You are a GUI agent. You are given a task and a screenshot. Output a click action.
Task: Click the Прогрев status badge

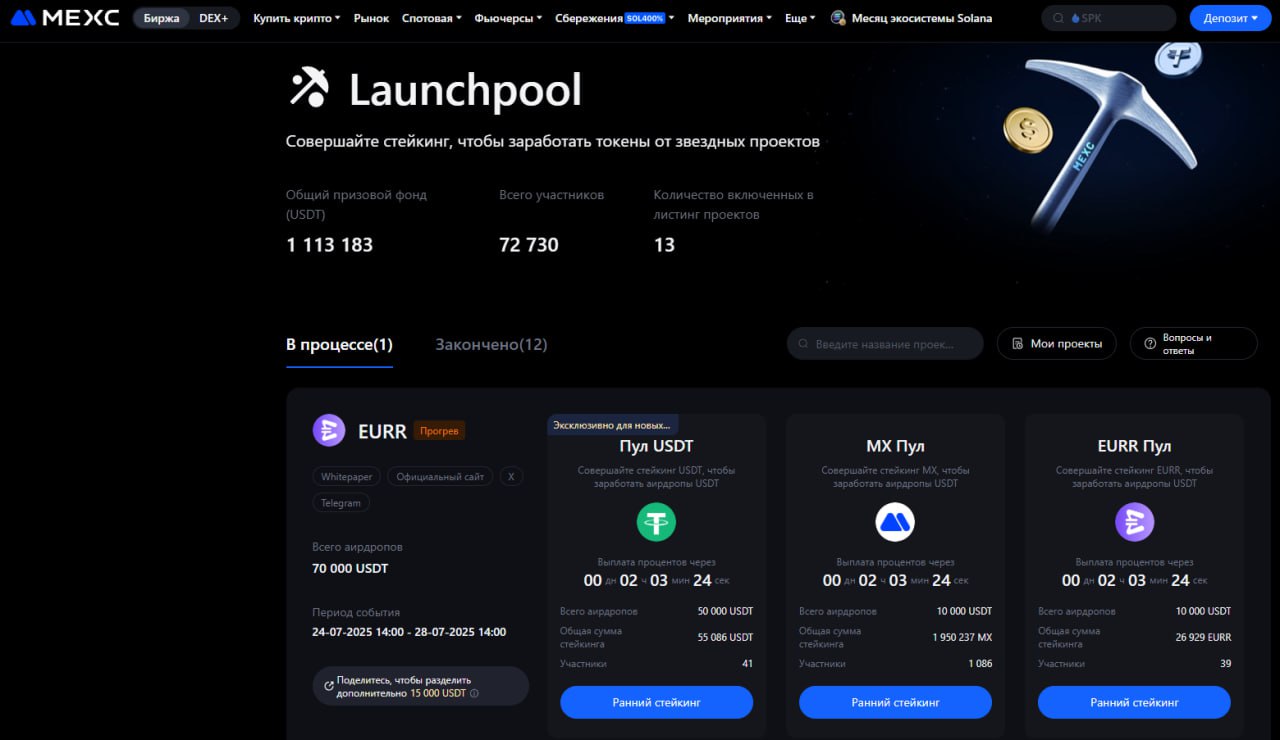[x=439, y=431]
